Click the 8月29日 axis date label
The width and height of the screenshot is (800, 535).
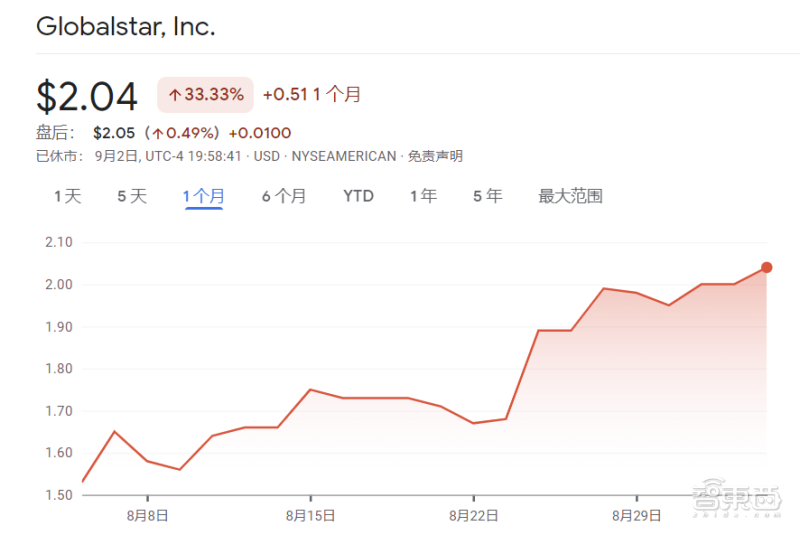[x=637, y=516]
